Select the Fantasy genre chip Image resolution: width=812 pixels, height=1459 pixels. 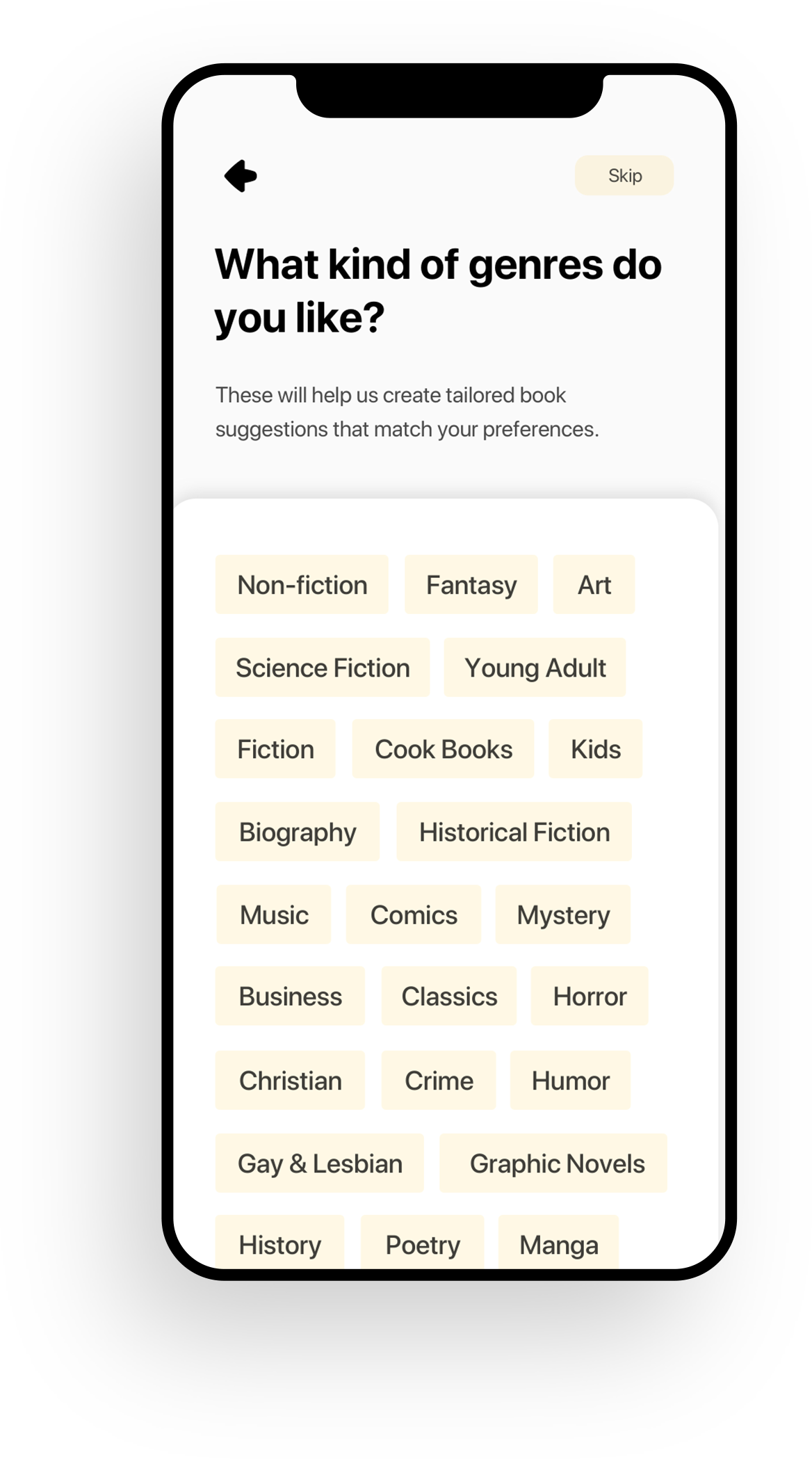coord(471,585)
